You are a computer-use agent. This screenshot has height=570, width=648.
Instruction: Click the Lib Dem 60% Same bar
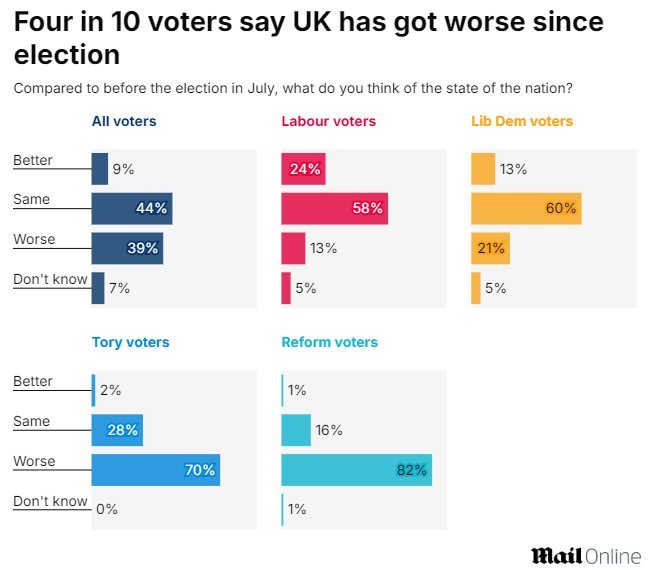coord(526,209)
